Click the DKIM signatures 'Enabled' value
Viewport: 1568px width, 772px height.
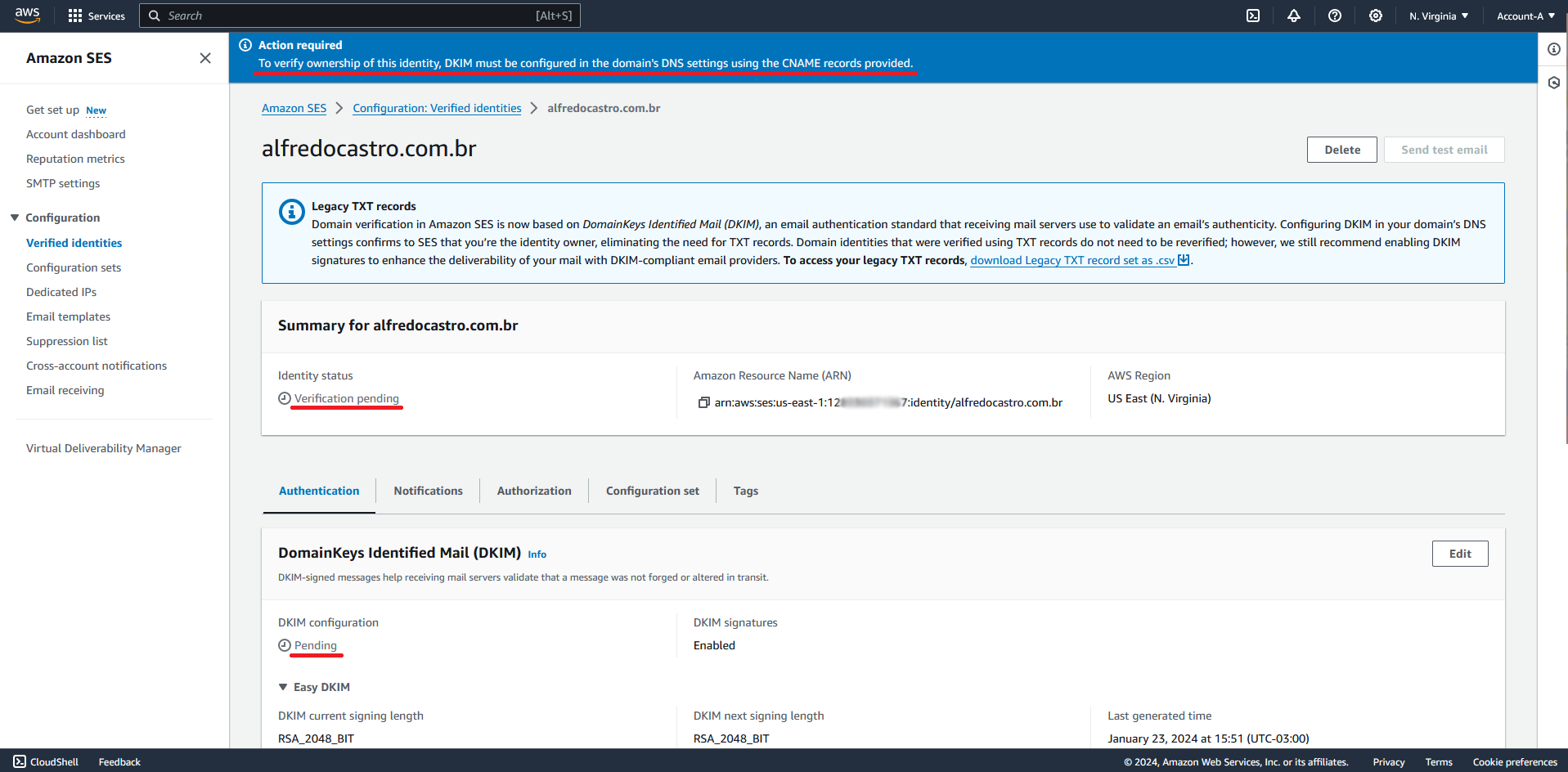714,645
